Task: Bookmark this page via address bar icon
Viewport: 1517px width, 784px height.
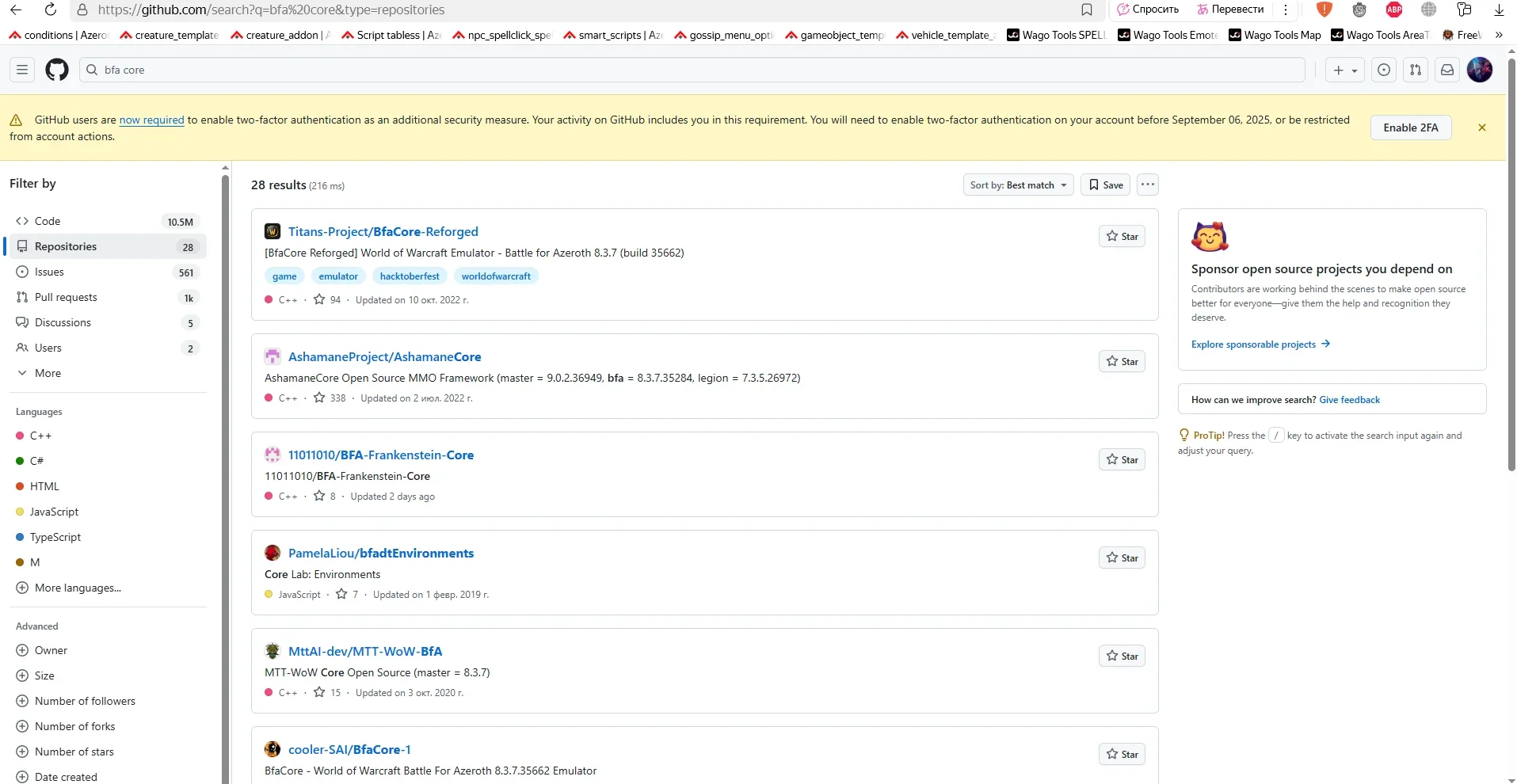Action: pos(1087,10)
